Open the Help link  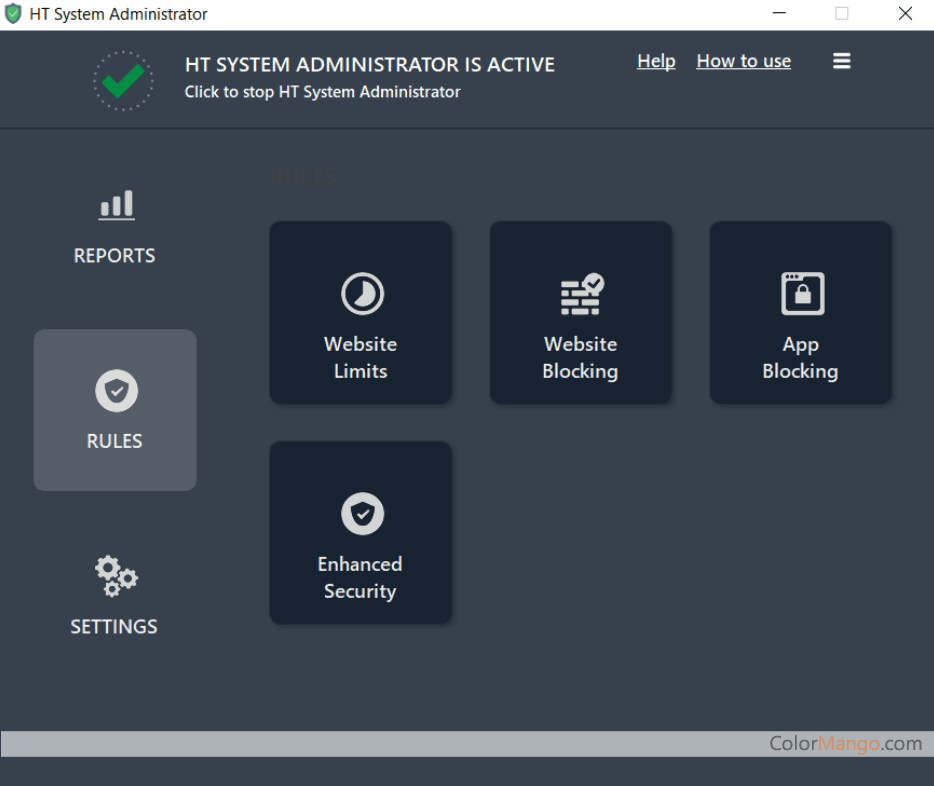pos(655,61)
